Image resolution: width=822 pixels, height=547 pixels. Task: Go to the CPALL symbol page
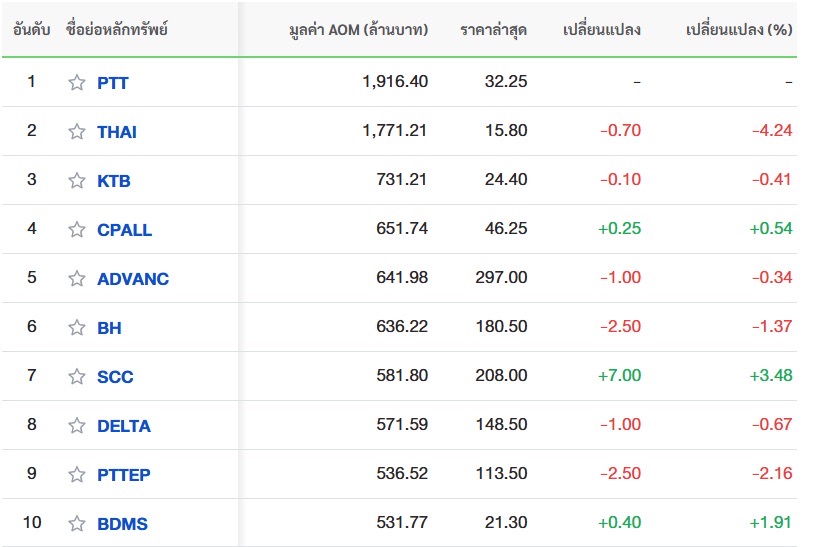(x=125, y=230)
